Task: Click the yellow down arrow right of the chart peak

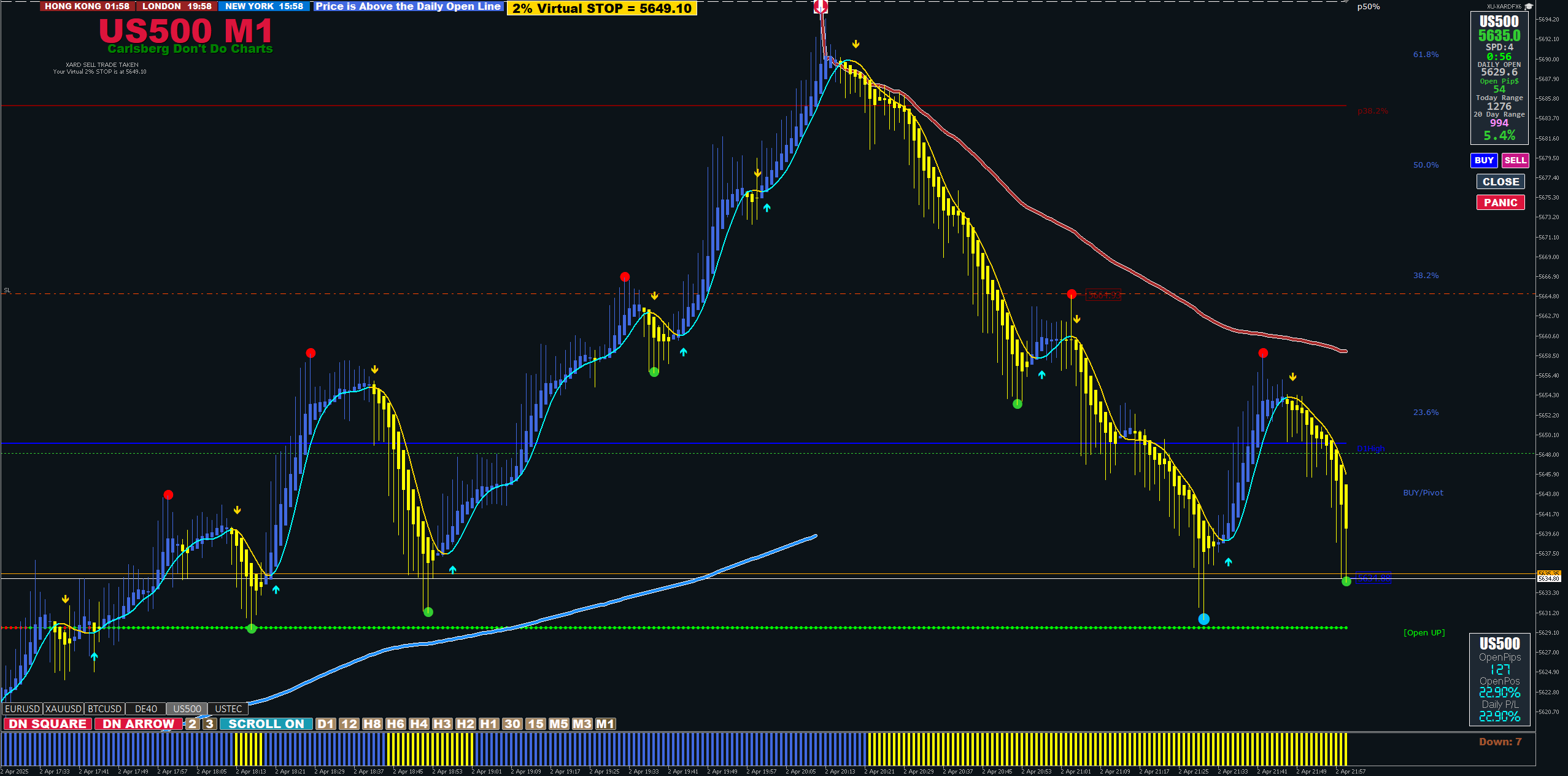Action: [x=855, y=44]
